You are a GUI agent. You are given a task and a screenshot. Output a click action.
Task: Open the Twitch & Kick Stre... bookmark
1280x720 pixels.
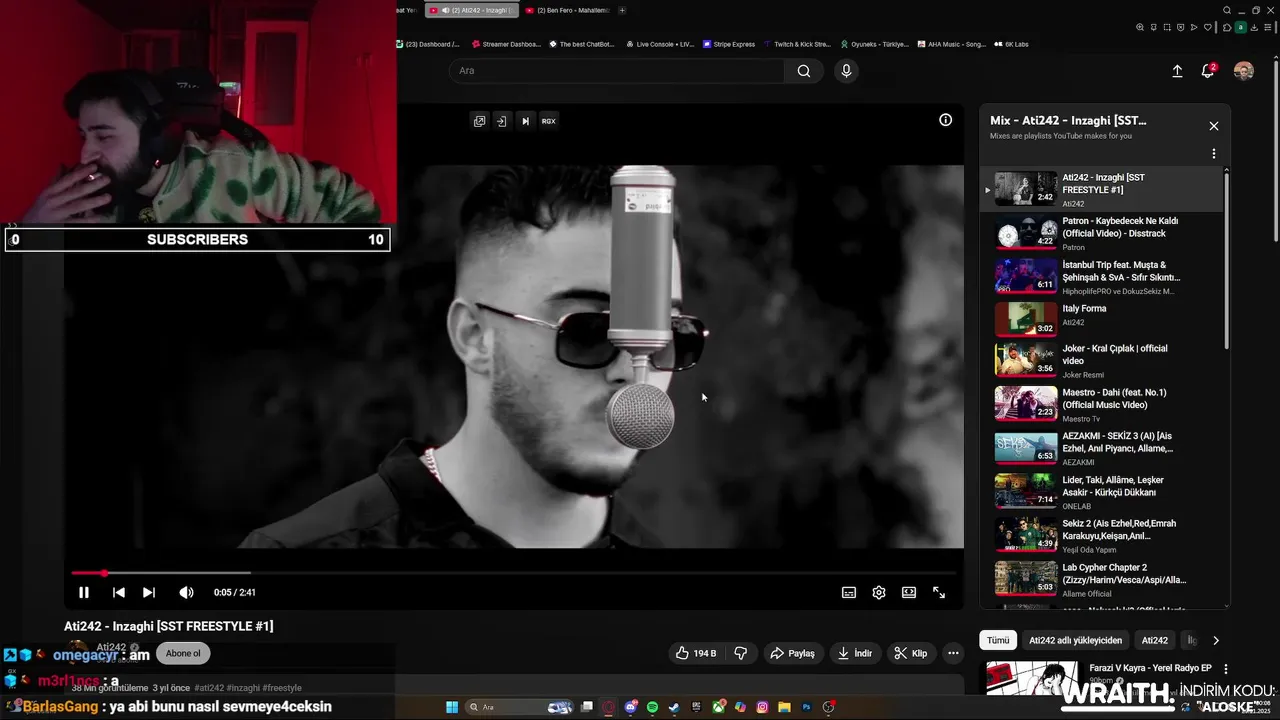point(797,44)
